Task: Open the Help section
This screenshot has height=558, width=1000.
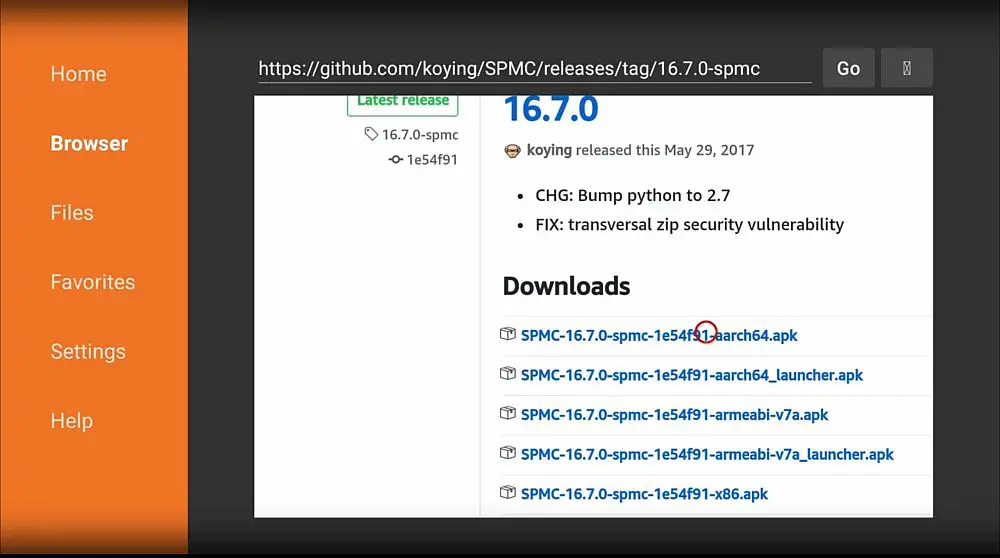Action: 71,422
